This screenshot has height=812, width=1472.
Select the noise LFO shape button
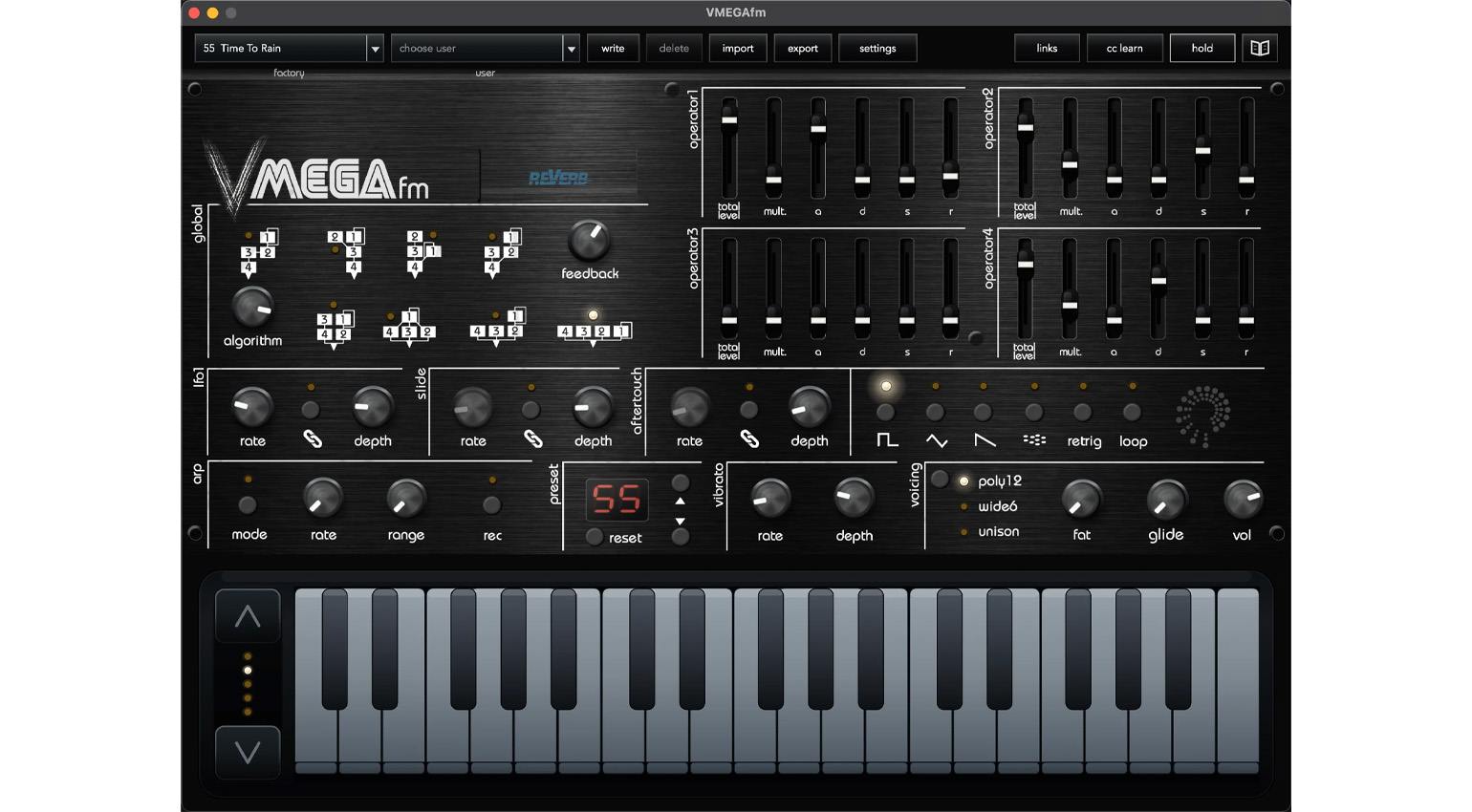coord(1034,413)
